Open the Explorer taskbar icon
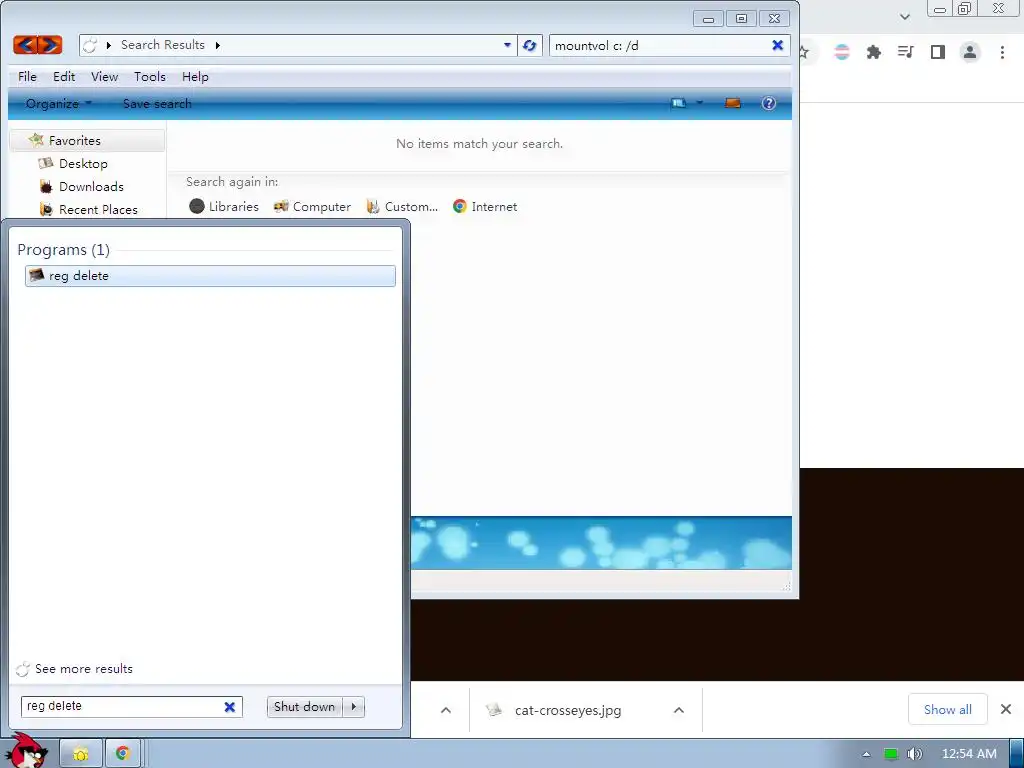The image size is (1024, 768). pos(81,754)
